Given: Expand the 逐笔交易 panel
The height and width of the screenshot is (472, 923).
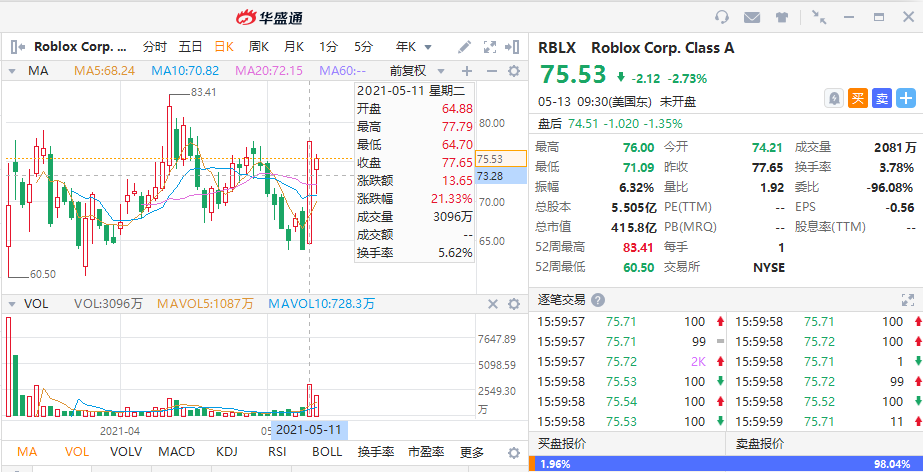Looking at the screenshot, I should click(x=908, y=300).
